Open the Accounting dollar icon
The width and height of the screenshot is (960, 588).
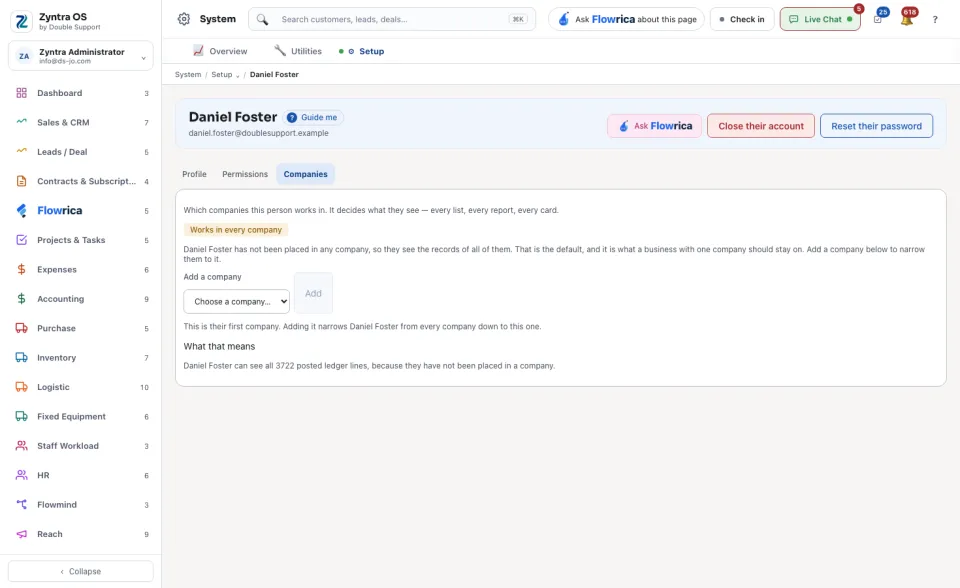pyautogui.click(x=21, y=299)
